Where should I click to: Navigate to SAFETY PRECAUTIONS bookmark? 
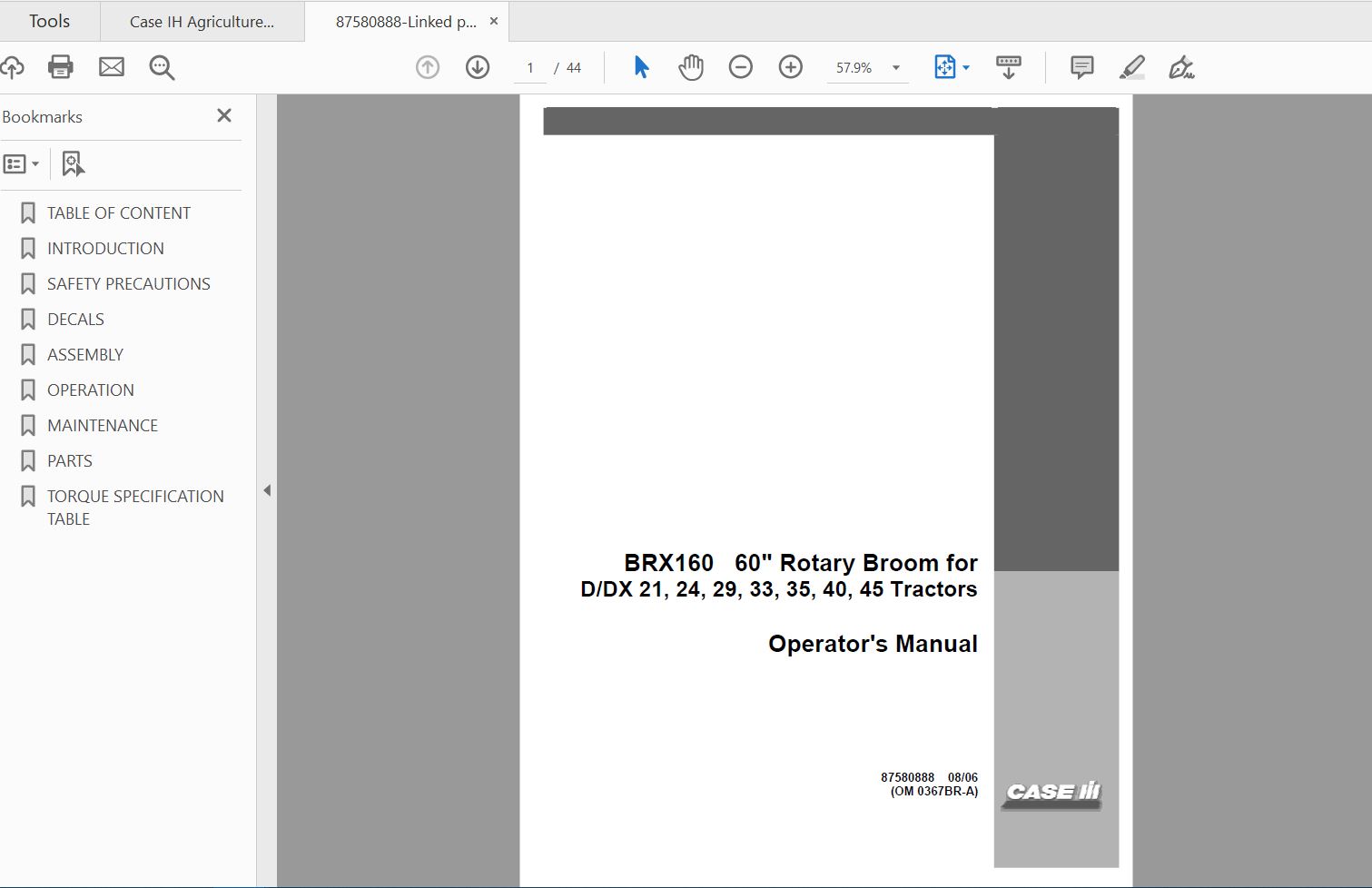point(129,284)
